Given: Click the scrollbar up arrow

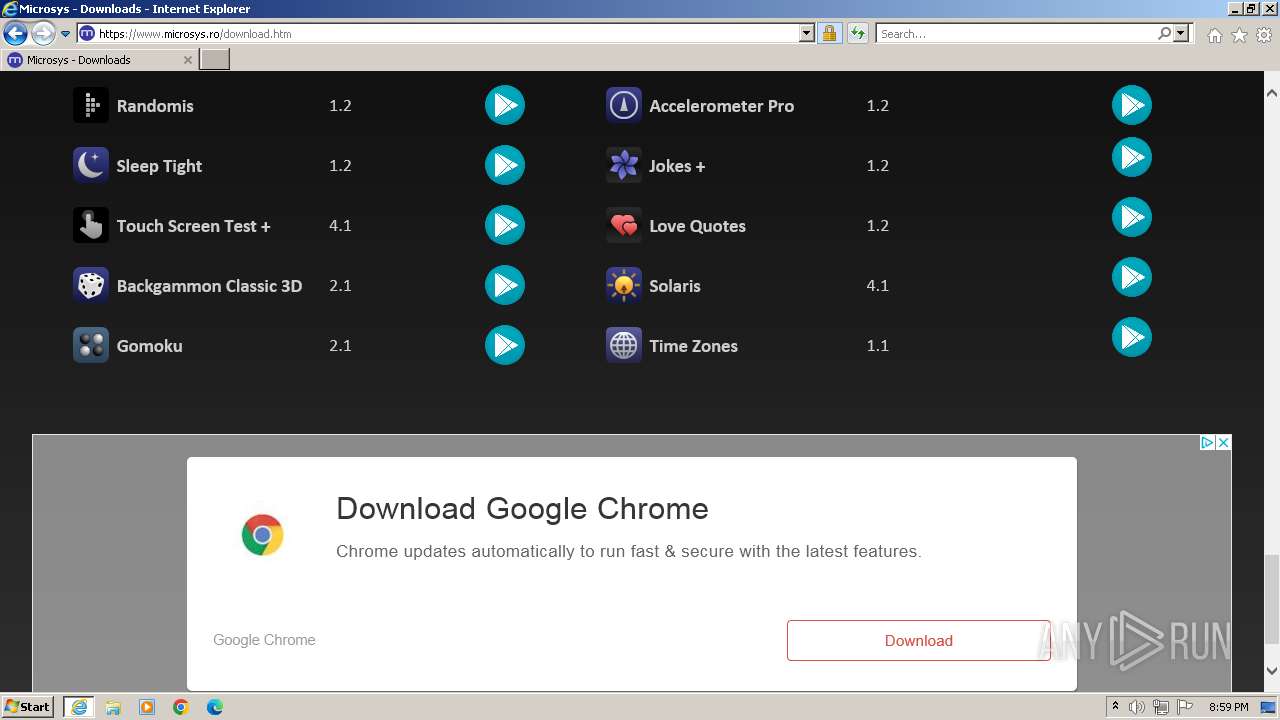Looking at the screenshot, I should pos(1272,93).
